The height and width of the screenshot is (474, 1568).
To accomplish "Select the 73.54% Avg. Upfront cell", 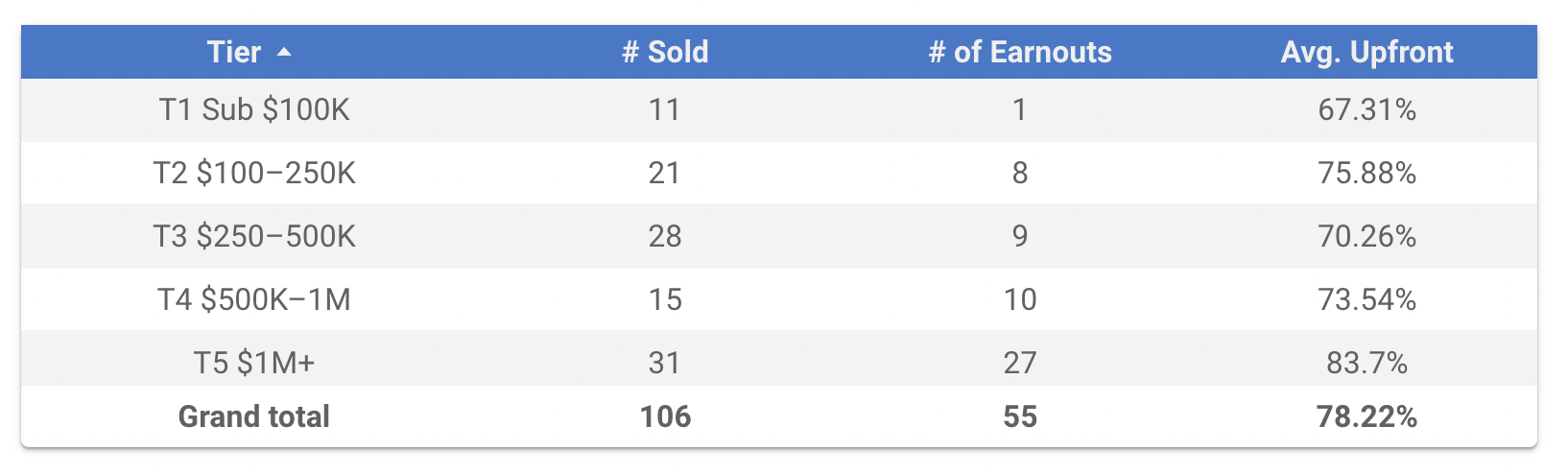I will (x=1366, y=300).
